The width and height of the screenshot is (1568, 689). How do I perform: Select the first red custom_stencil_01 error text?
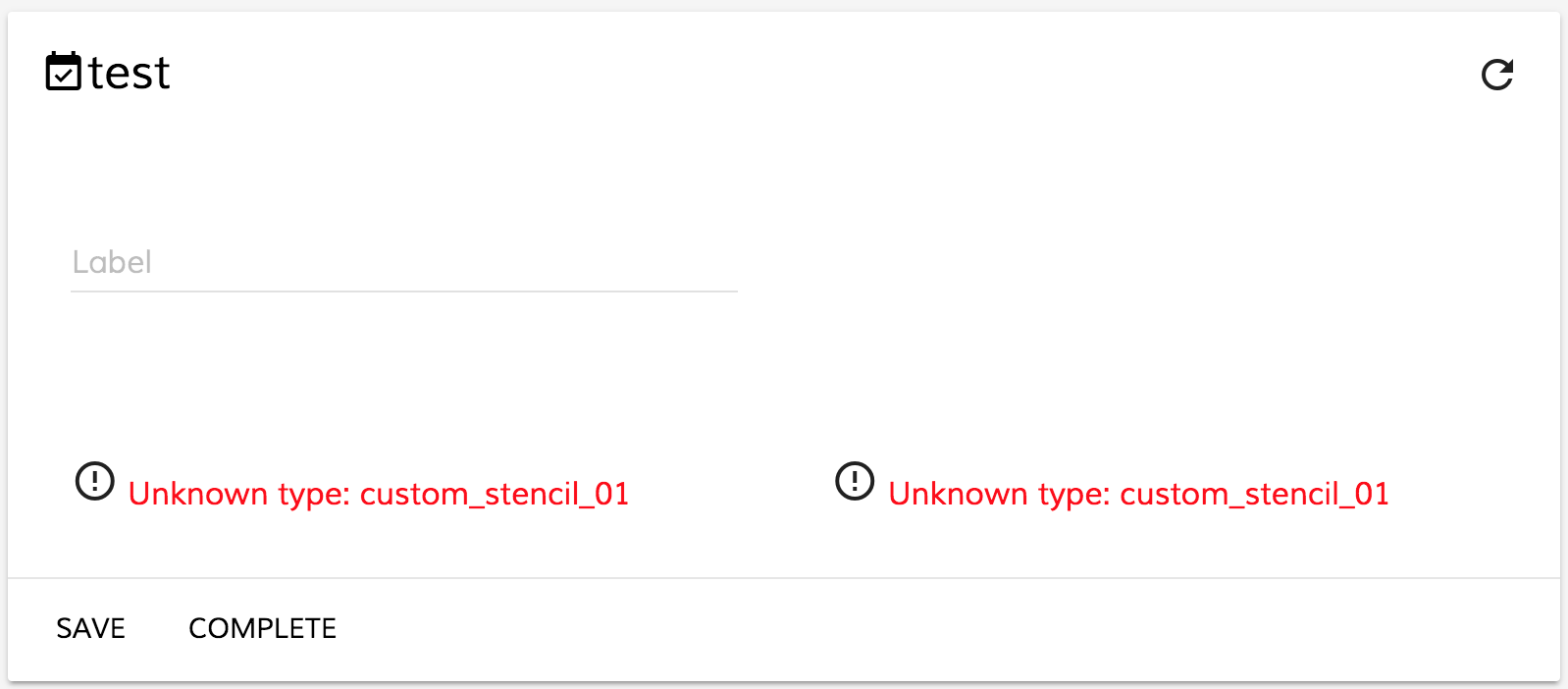pos(379,494)
